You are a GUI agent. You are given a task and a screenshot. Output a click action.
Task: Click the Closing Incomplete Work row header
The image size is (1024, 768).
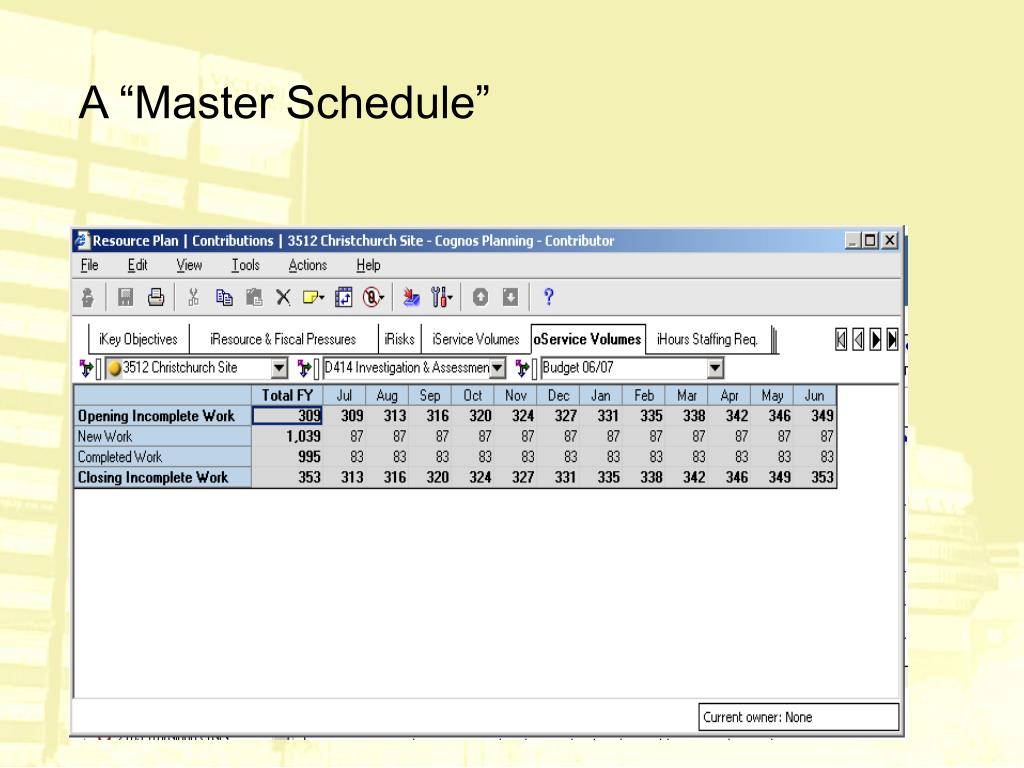(163, 477)
